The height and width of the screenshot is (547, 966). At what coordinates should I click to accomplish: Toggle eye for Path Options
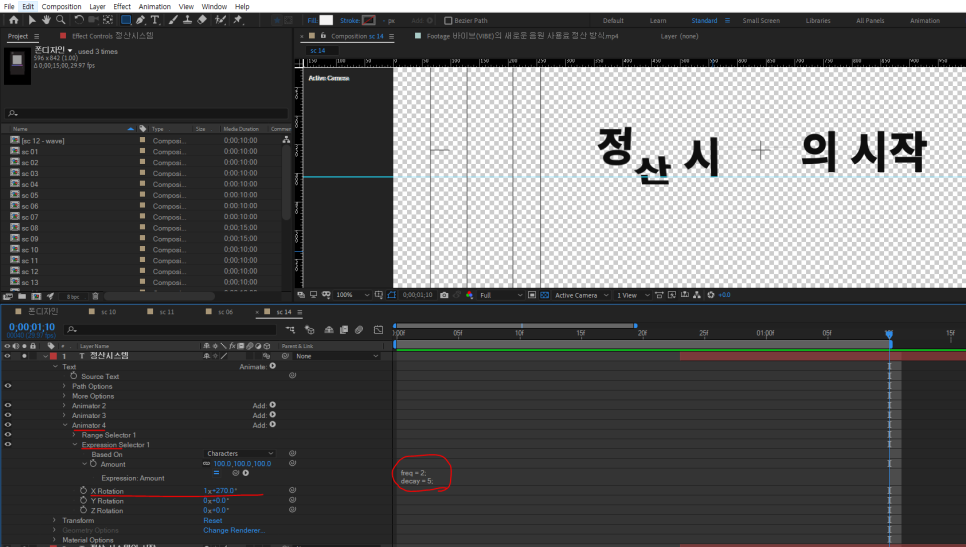pos(7,386)
